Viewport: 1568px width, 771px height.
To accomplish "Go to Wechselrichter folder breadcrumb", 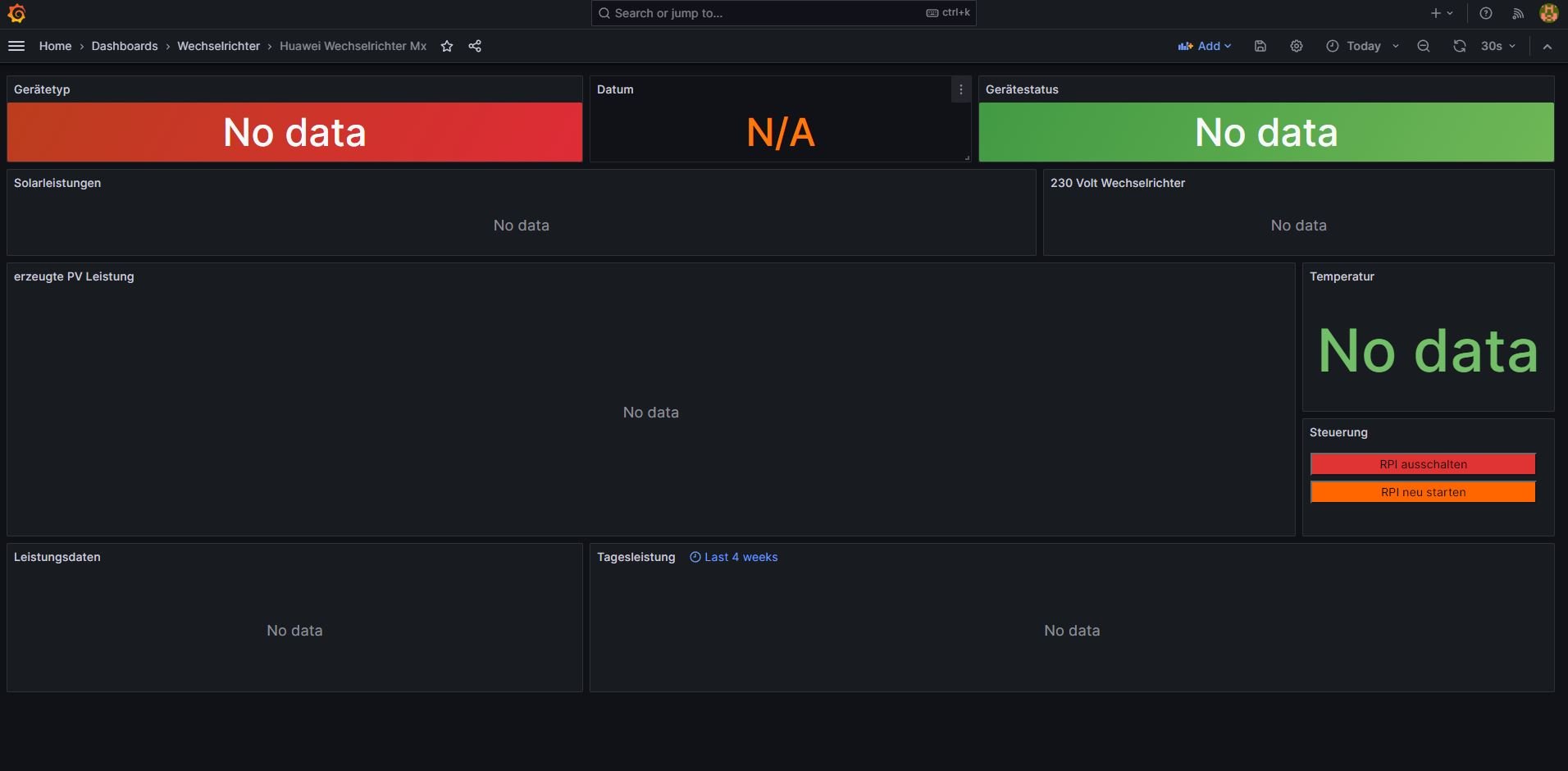I will [x=218, y=46].
